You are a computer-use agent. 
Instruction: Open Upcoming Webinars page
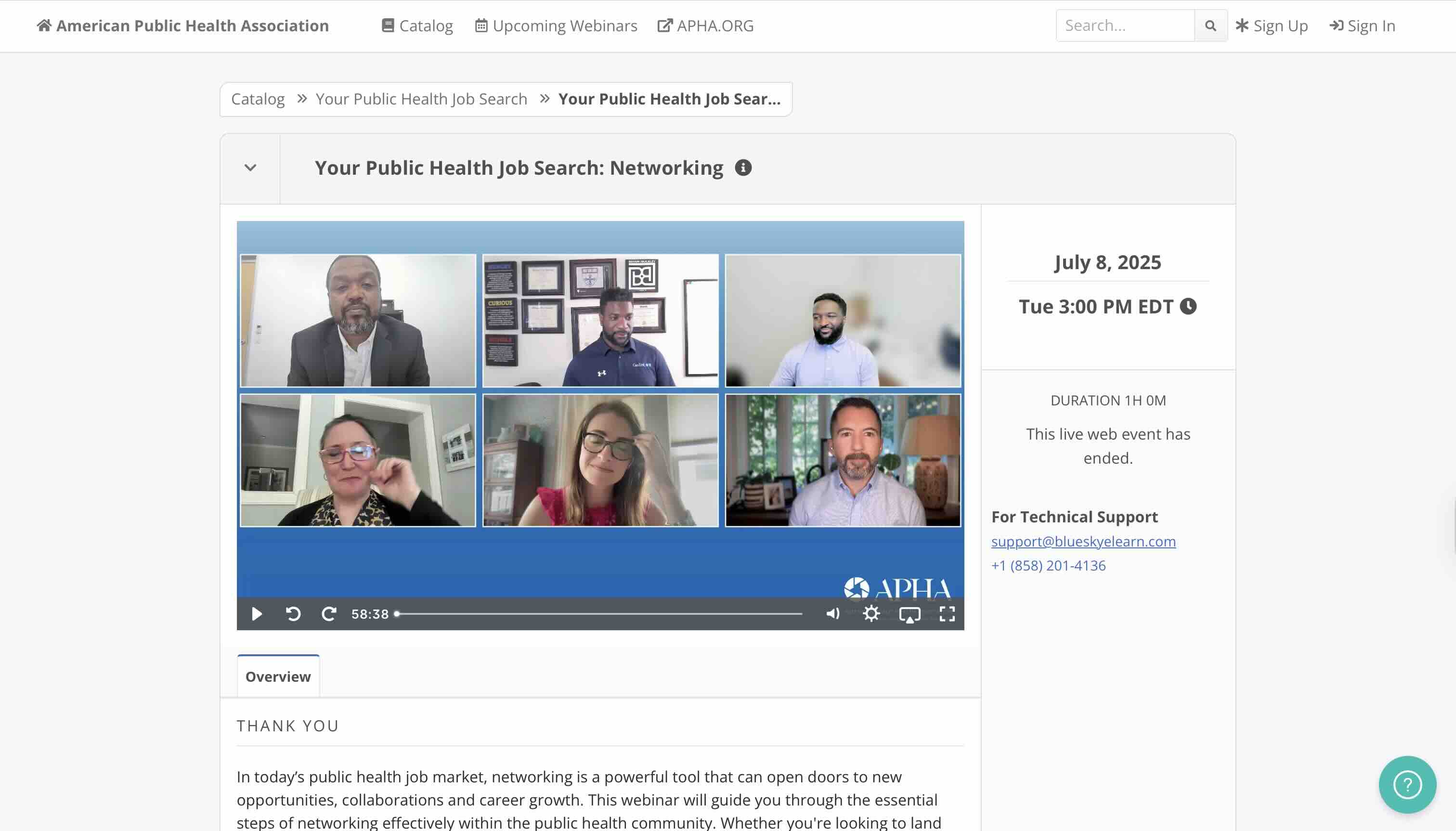pyautogui.click(x=556, y=26)
